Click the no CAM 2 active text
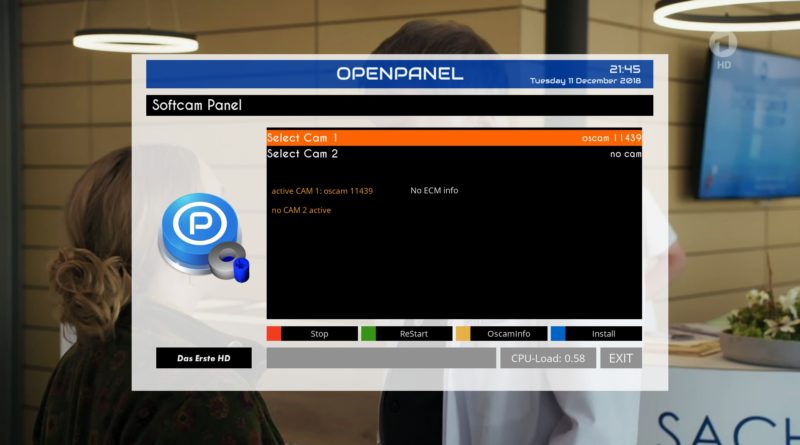 (x=301, y=210)
